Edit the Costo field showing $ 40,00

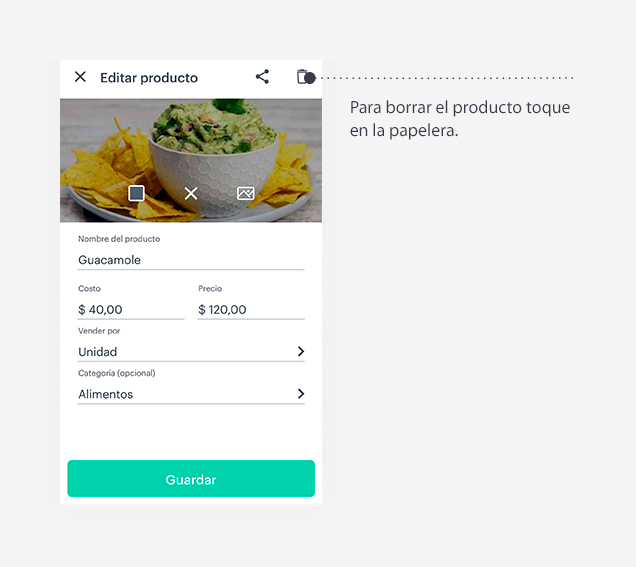pyautogui.click(x=131, y=310)
